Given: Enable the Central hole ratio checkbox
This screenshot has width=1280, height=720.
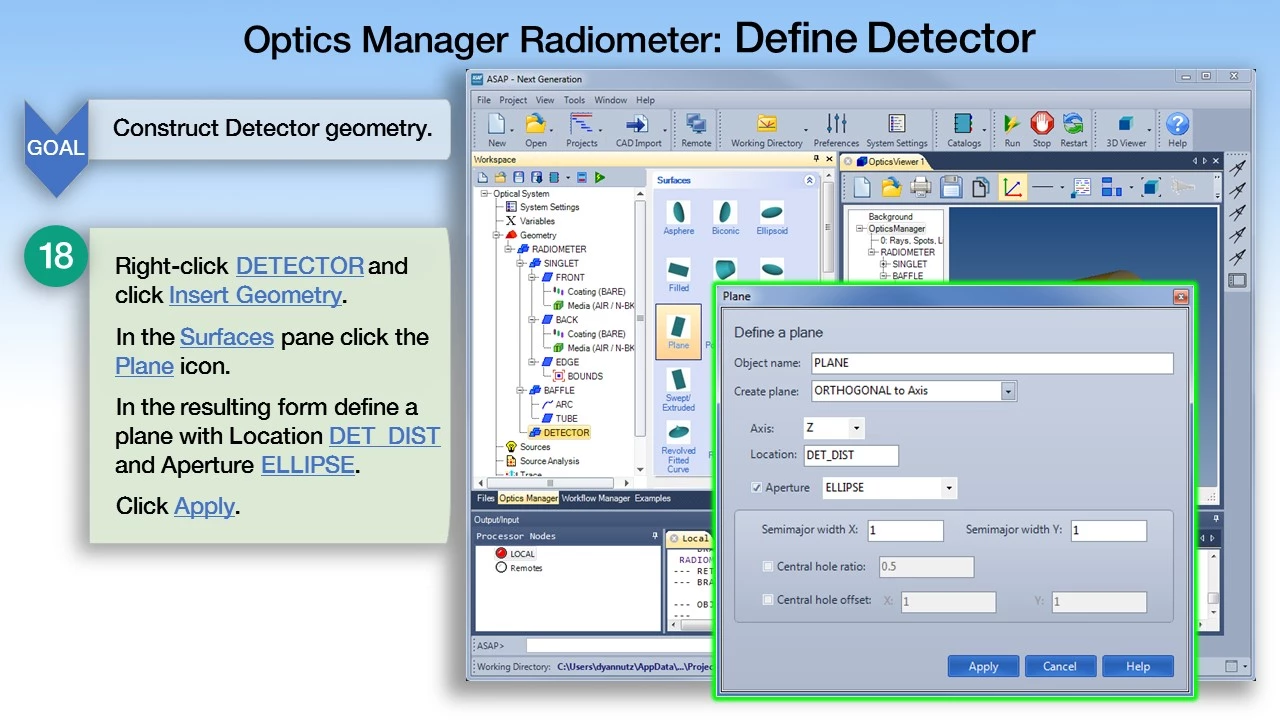Looking at the screenshot, I should click(x=768, y=567).
